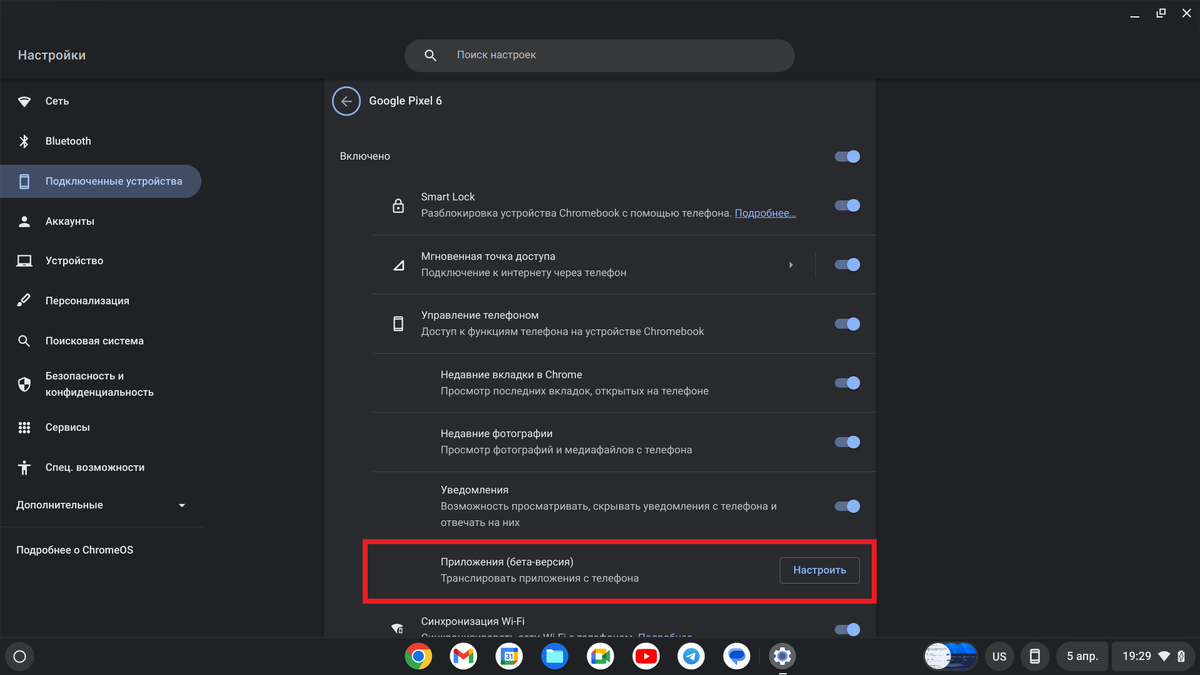Open Подробнее о ChromeOS page
This screenshot has width=1200, height=675.
point(74,550)
